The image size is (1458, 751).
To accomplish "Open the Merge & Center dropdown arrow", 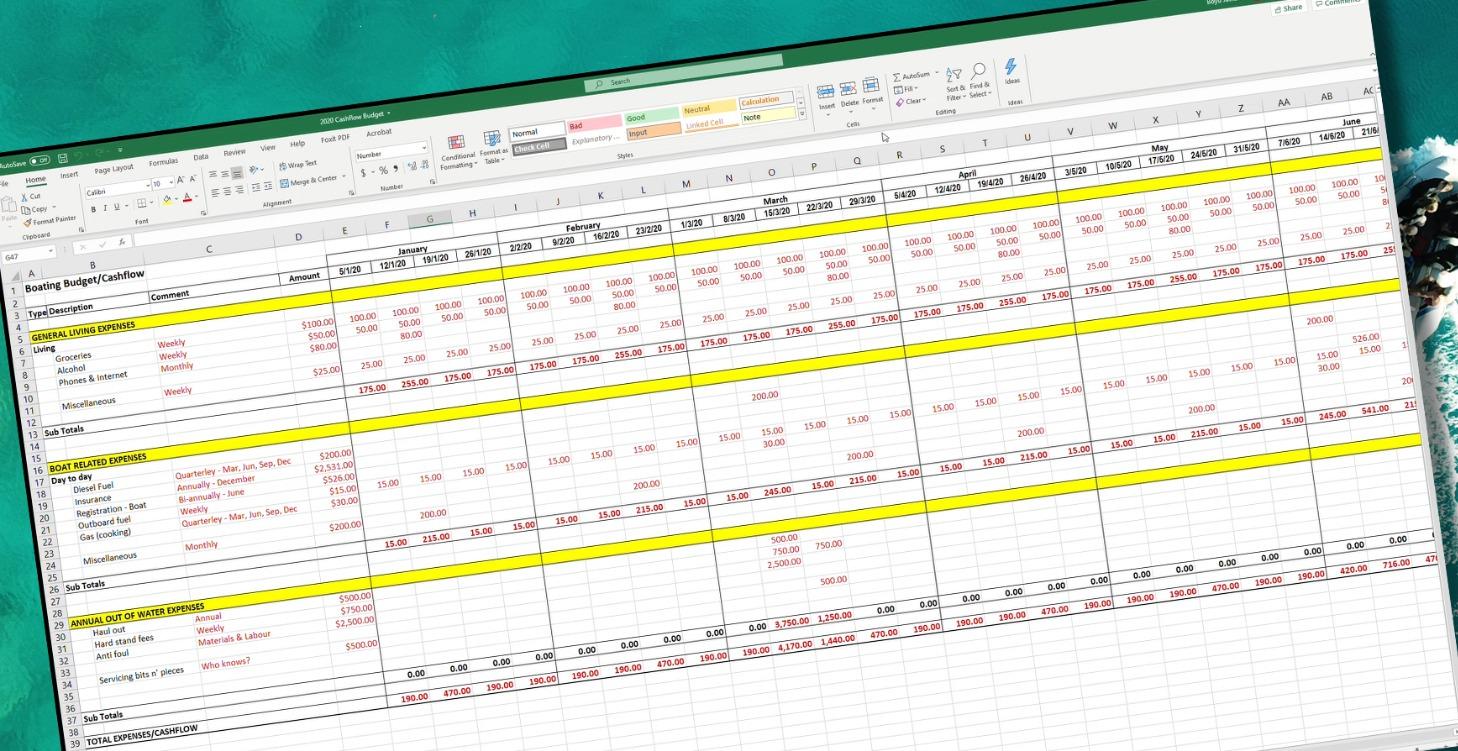I will click(343, 176).
